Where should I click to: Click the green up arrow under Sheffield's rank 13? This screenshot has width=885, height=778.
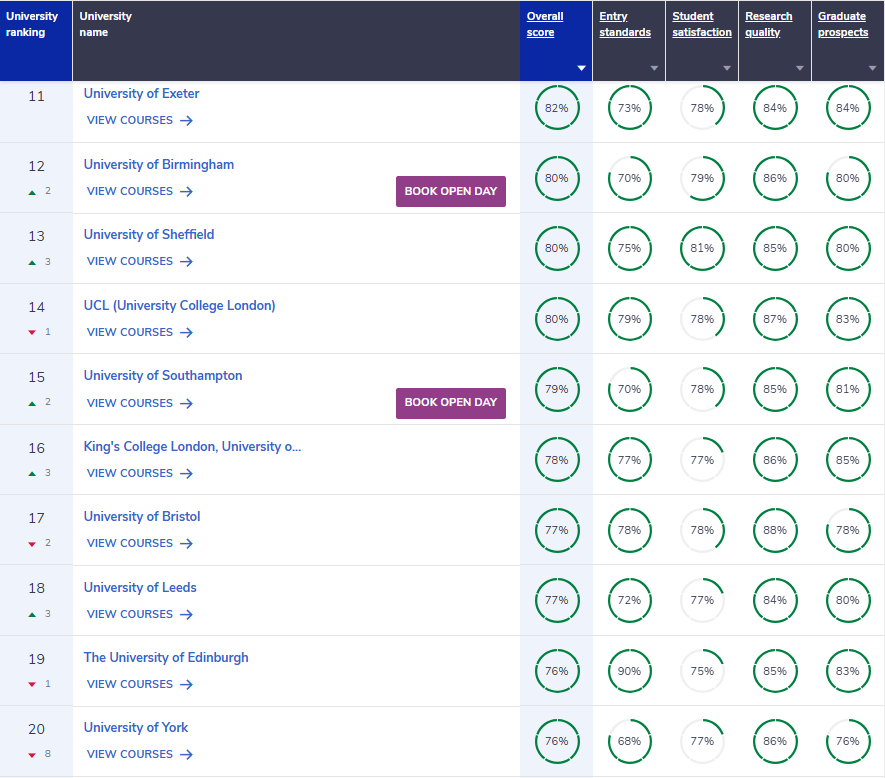pos(32,263)
